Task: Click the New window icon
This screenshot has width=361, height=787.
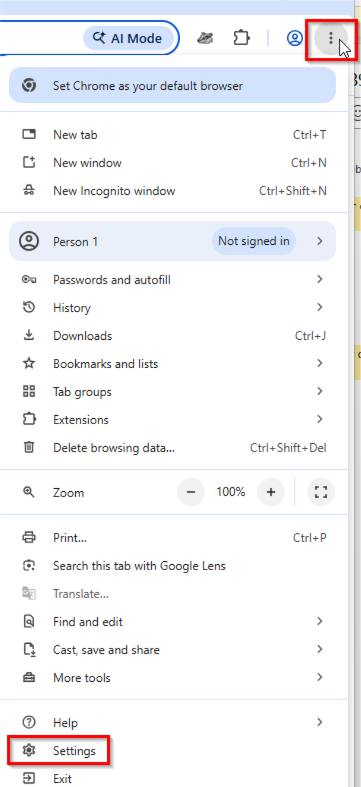Action: [29, 163]
